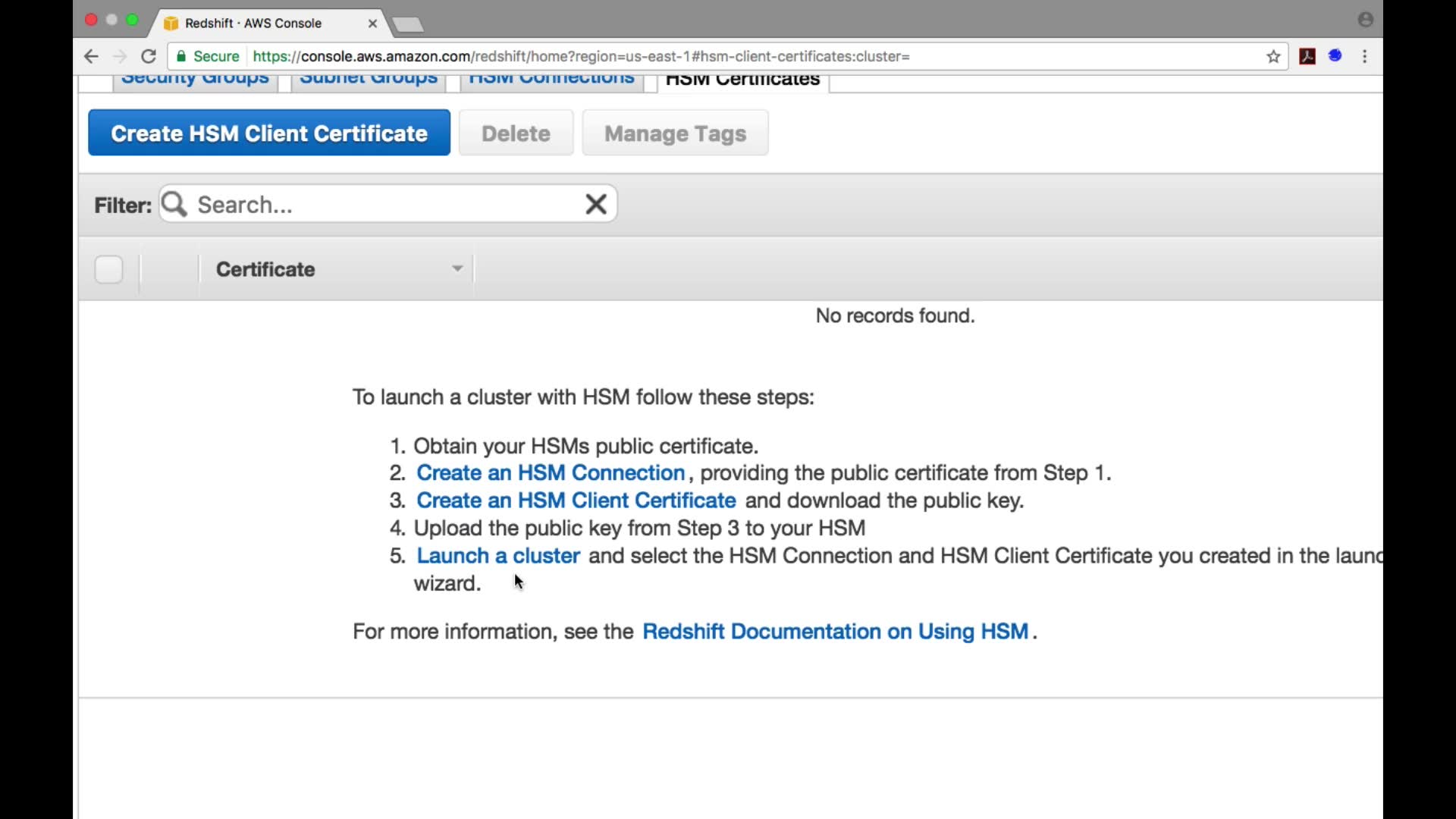Expand the Certificate column sort arrow
The width and height of the screenshot is (1456, 819).
click(457, 268)
